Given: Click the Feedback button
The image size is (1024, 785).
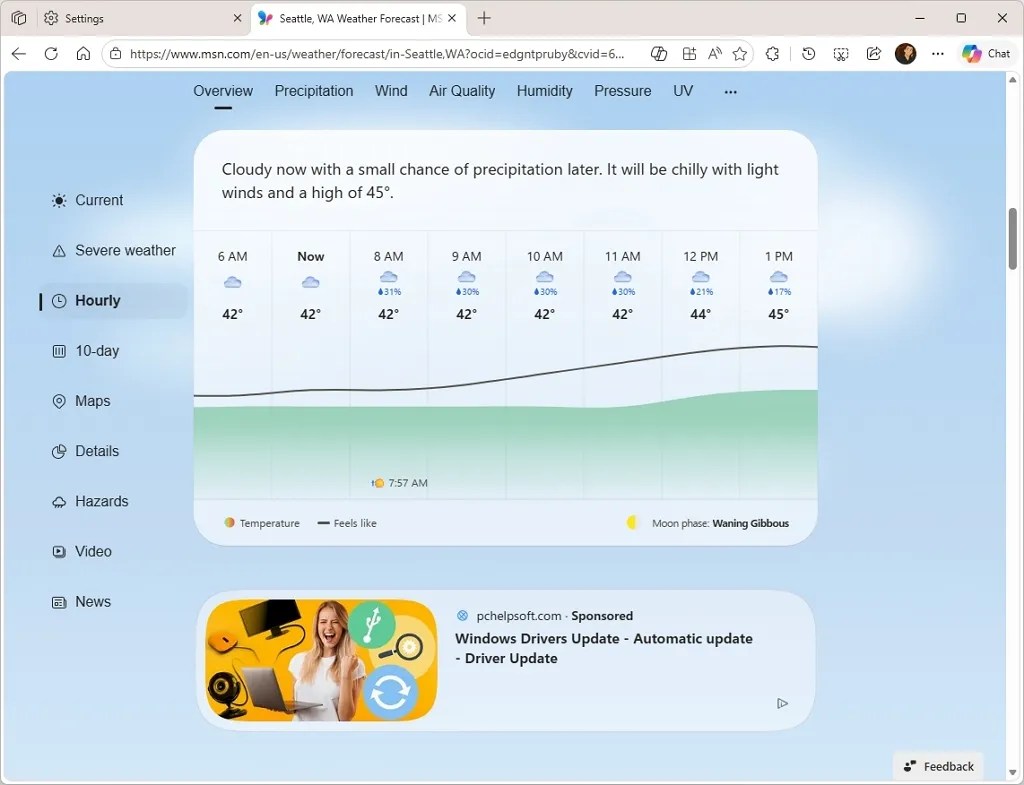Looking at the screenshot, I should pos(938,766).
